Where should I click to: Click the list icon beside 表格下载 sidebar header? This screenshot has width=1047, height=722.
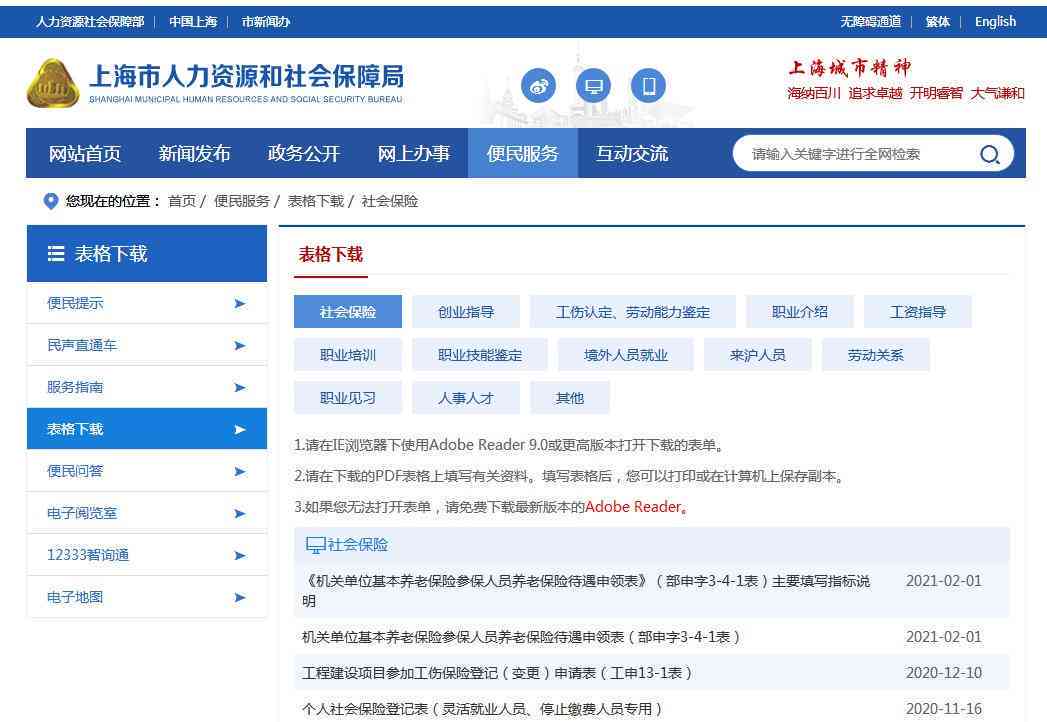(56, 254)
